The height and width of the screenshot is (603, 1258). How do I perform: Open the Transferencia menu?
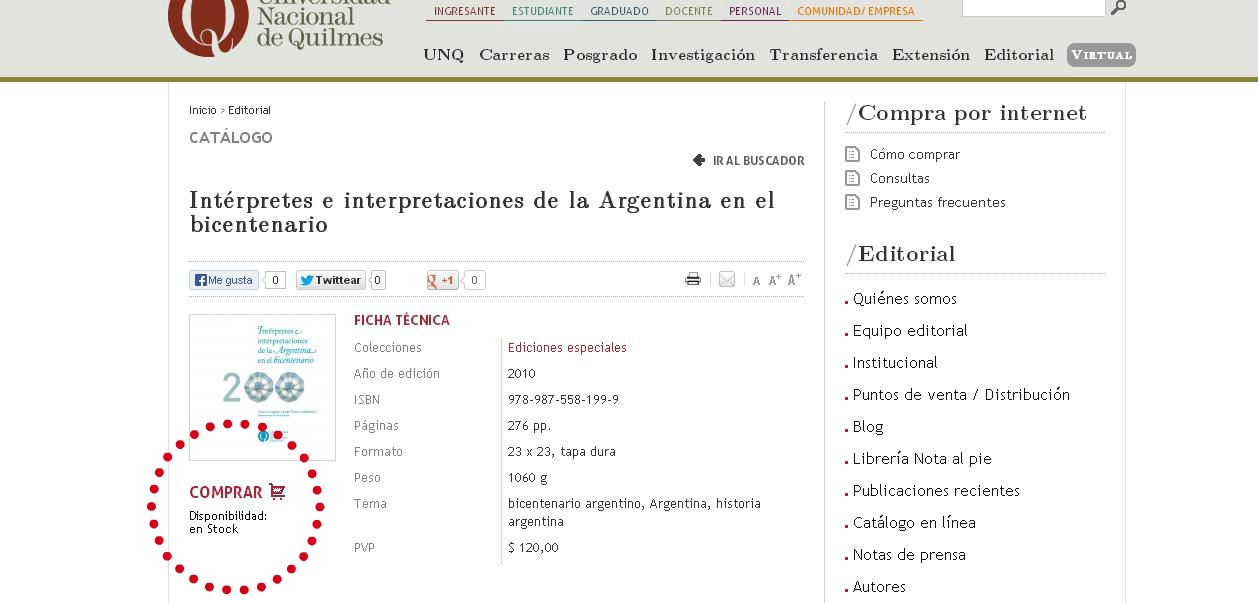point(823,55)
